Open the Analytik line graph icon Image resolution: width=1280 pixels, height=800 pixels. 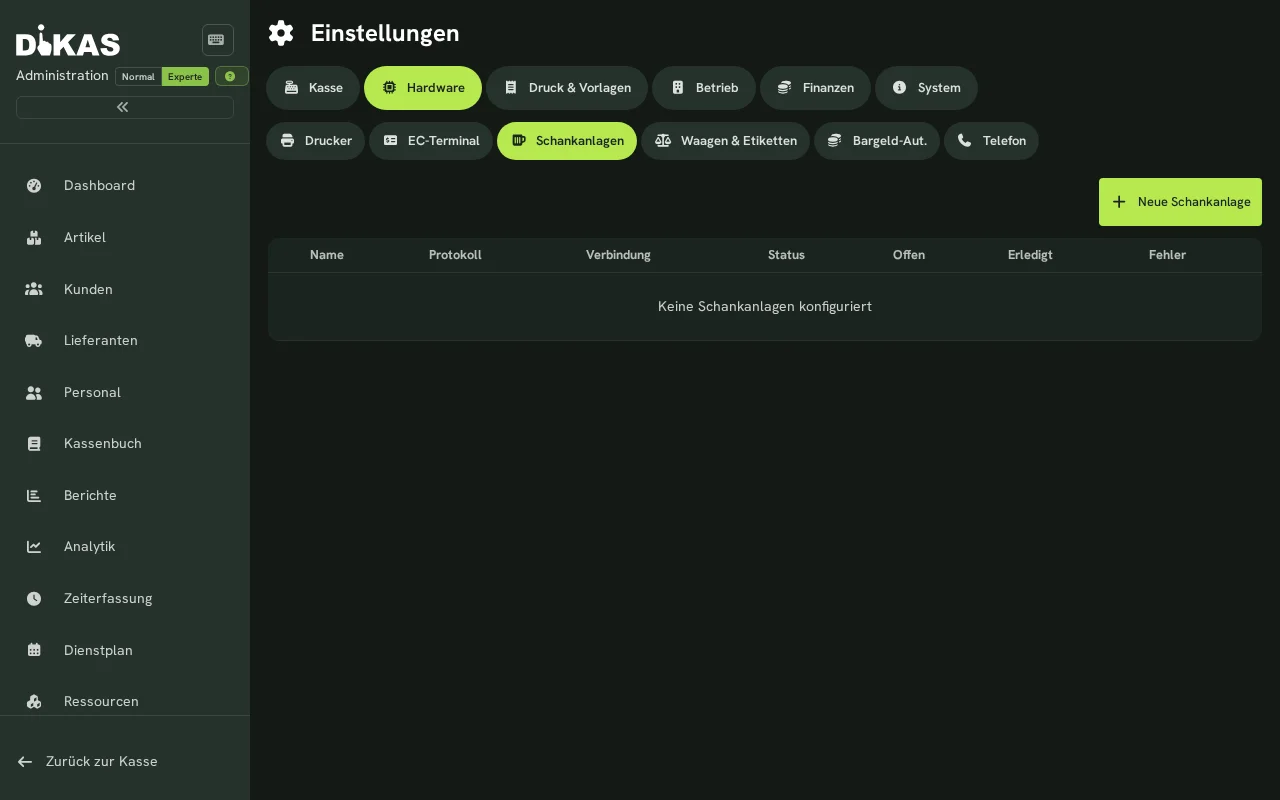coord(34,546)
